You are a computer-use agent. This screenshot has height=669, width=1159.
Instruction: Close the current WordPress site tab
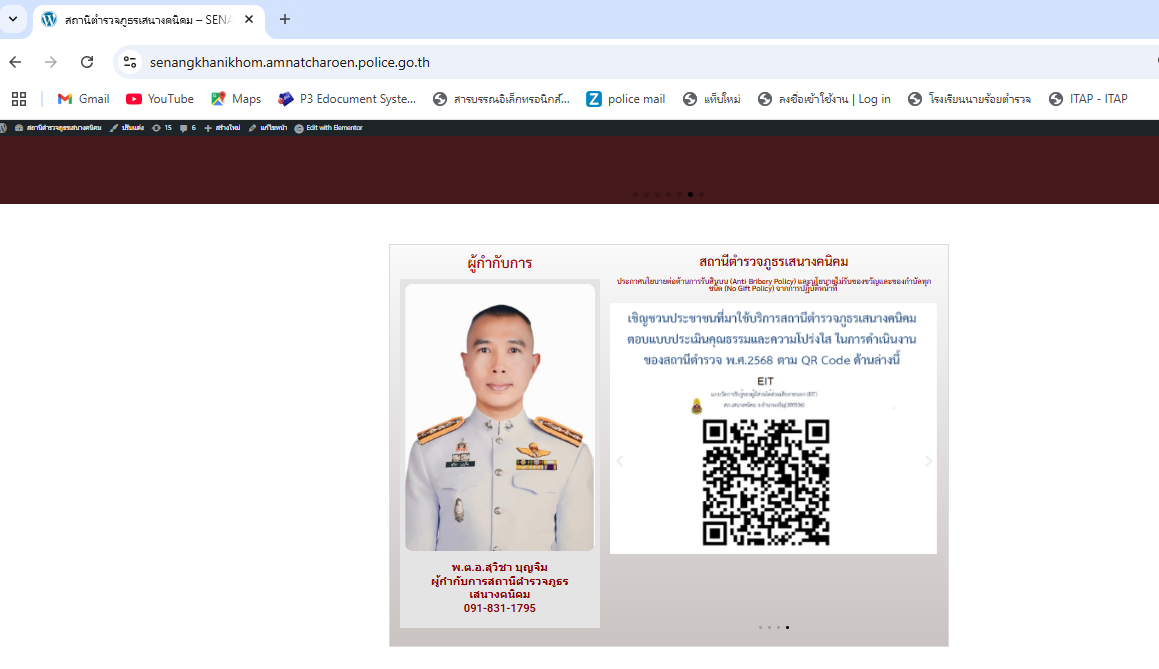249,19
